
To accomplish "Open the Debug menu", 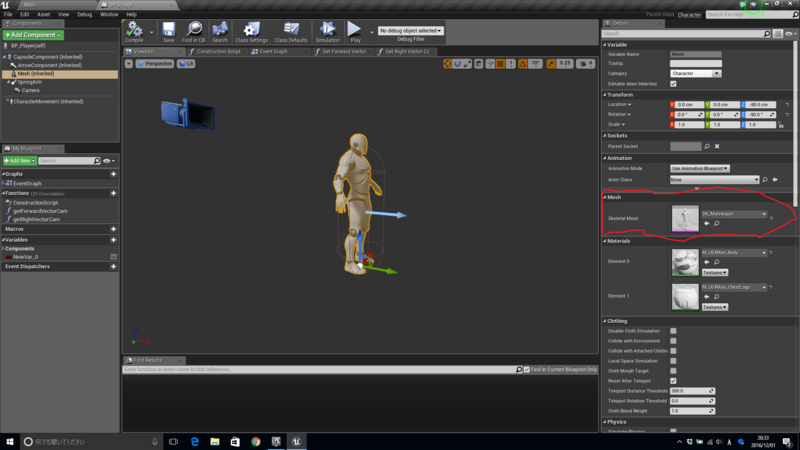I will pyautogui.click(x=84, y=14).
